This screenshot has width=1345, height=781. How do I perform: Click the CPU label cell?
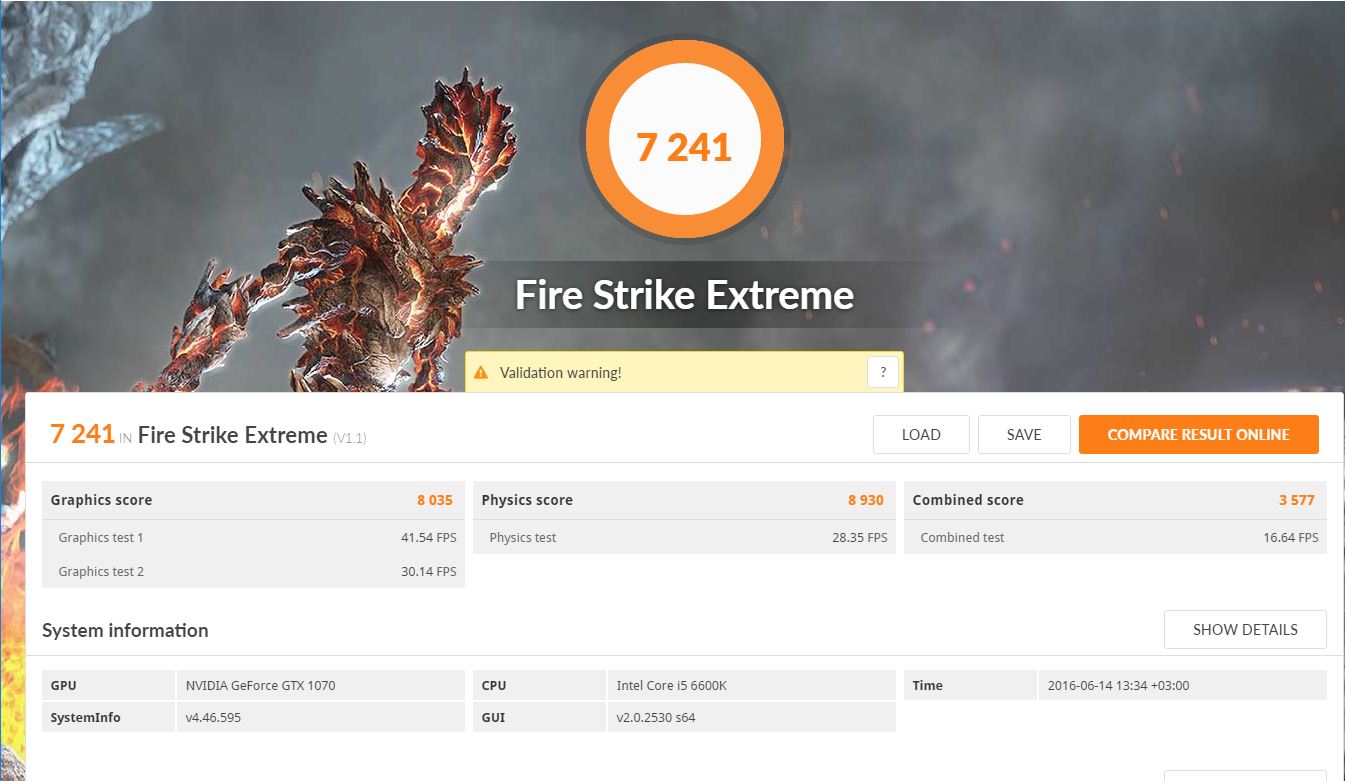(x=540, y=685)
